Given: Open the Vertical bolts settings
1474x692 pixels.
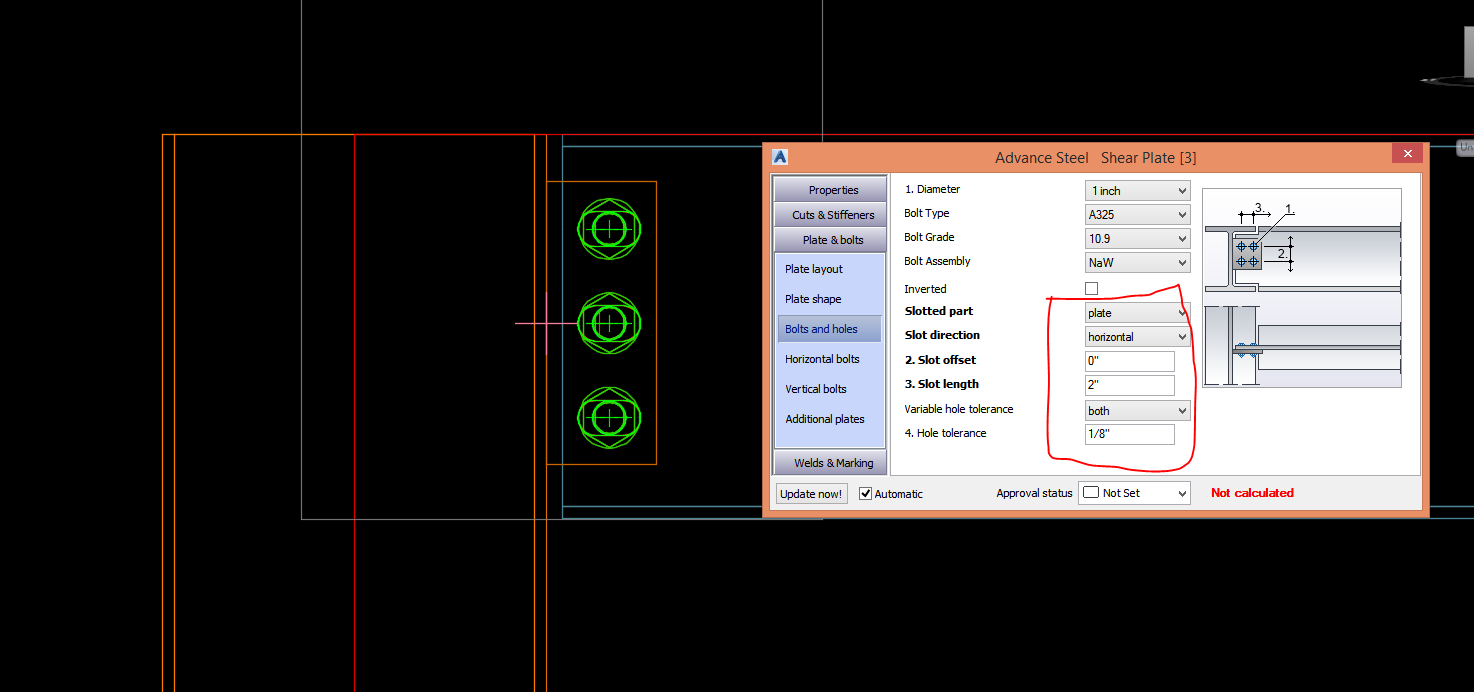Looking at the screenshot, I should (x=815, y=388).
